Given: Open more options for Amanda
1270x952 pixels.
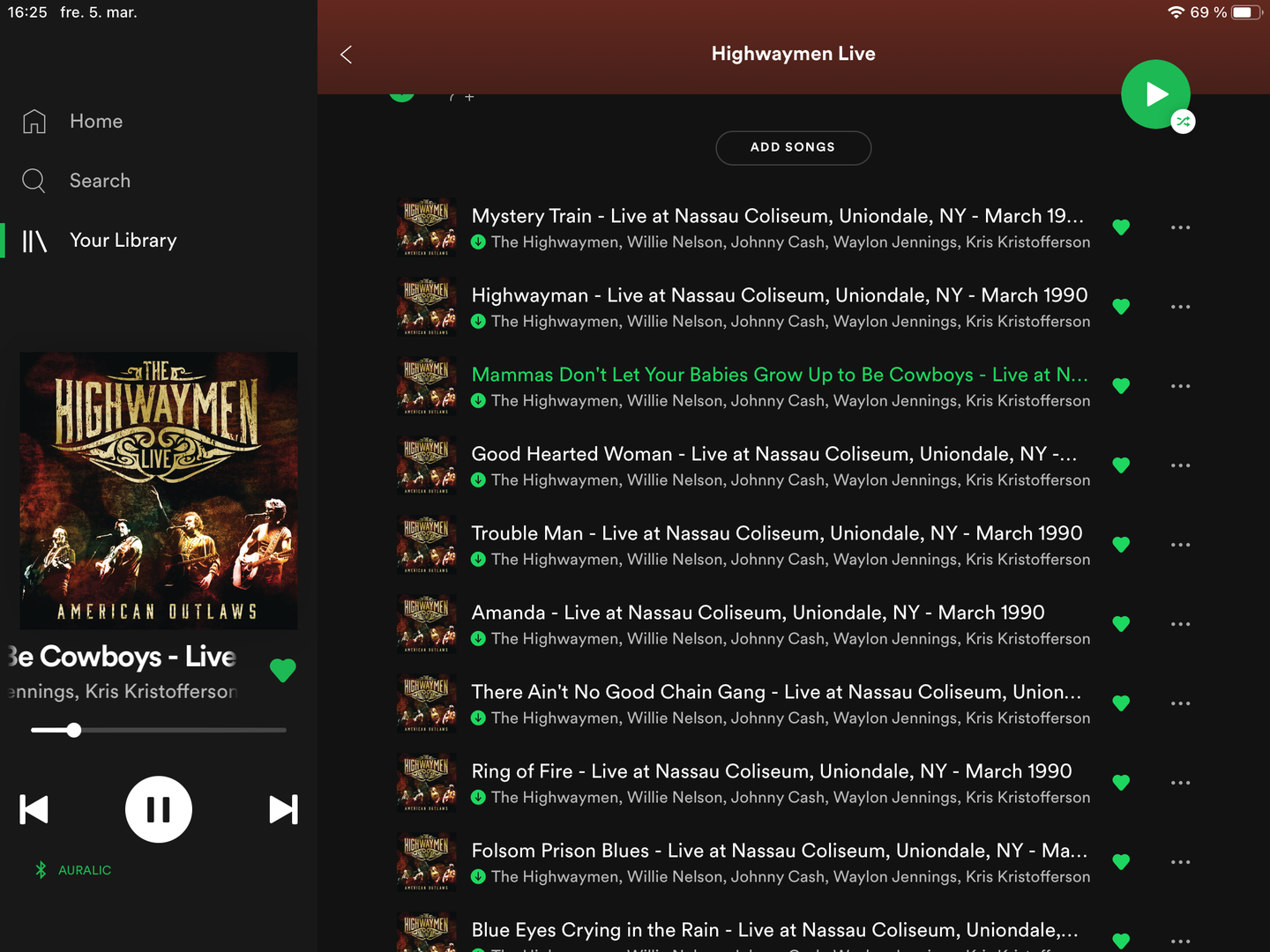Looking at the screenshot, I should click(1180, 624).
